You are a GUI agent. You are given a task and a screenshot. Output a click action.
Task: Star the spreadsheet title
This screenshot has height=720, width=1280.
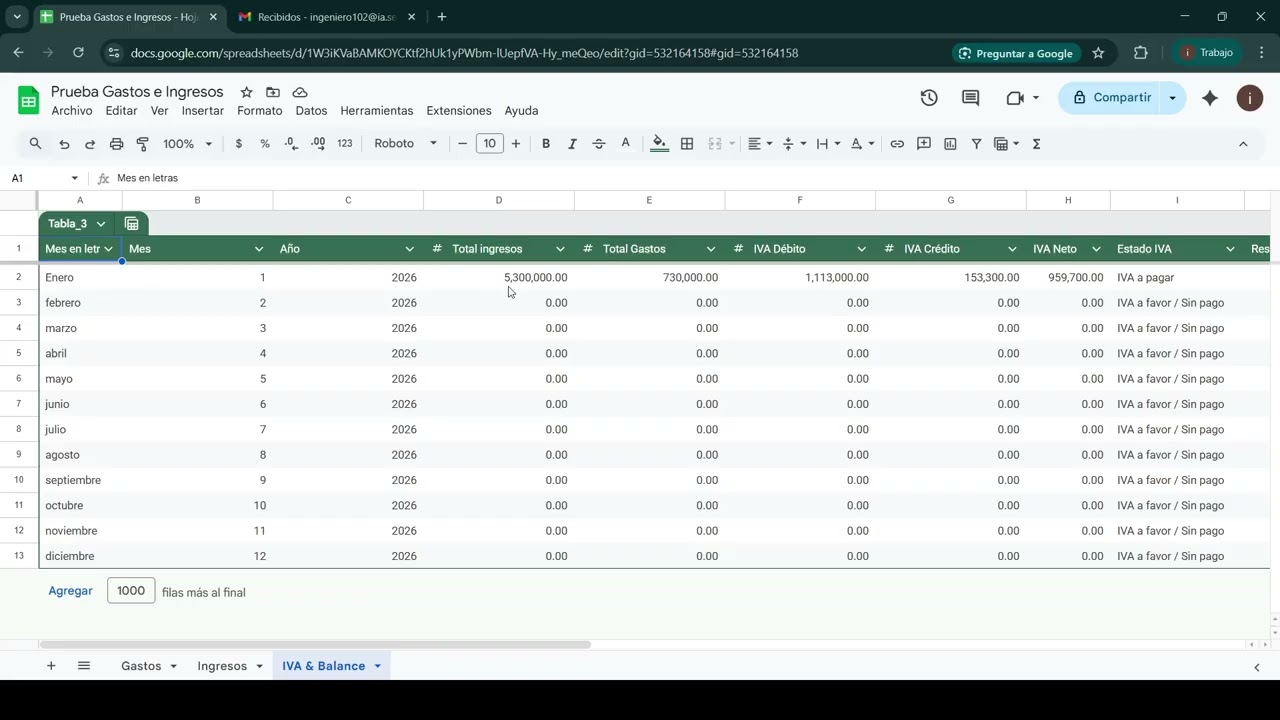coord(246,92)
